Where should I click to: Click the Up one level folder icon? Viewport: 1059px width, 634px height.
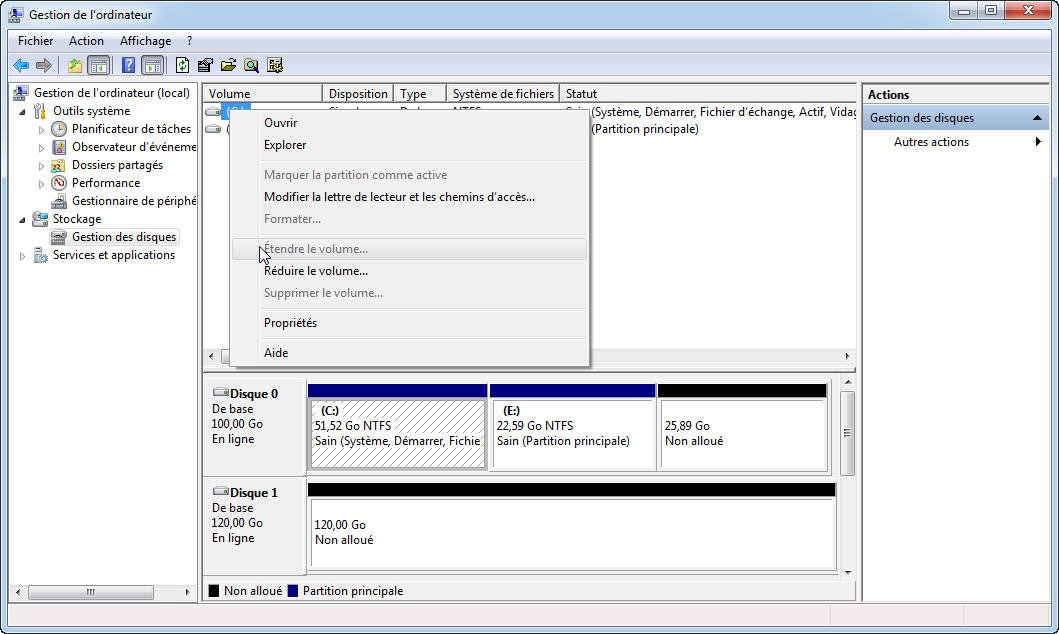tap(75, 65)
